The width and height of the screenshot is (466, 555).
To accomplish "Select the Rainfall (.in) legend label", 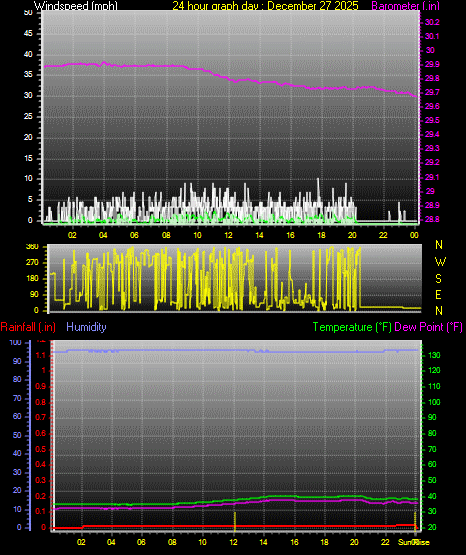I will 28,327.
